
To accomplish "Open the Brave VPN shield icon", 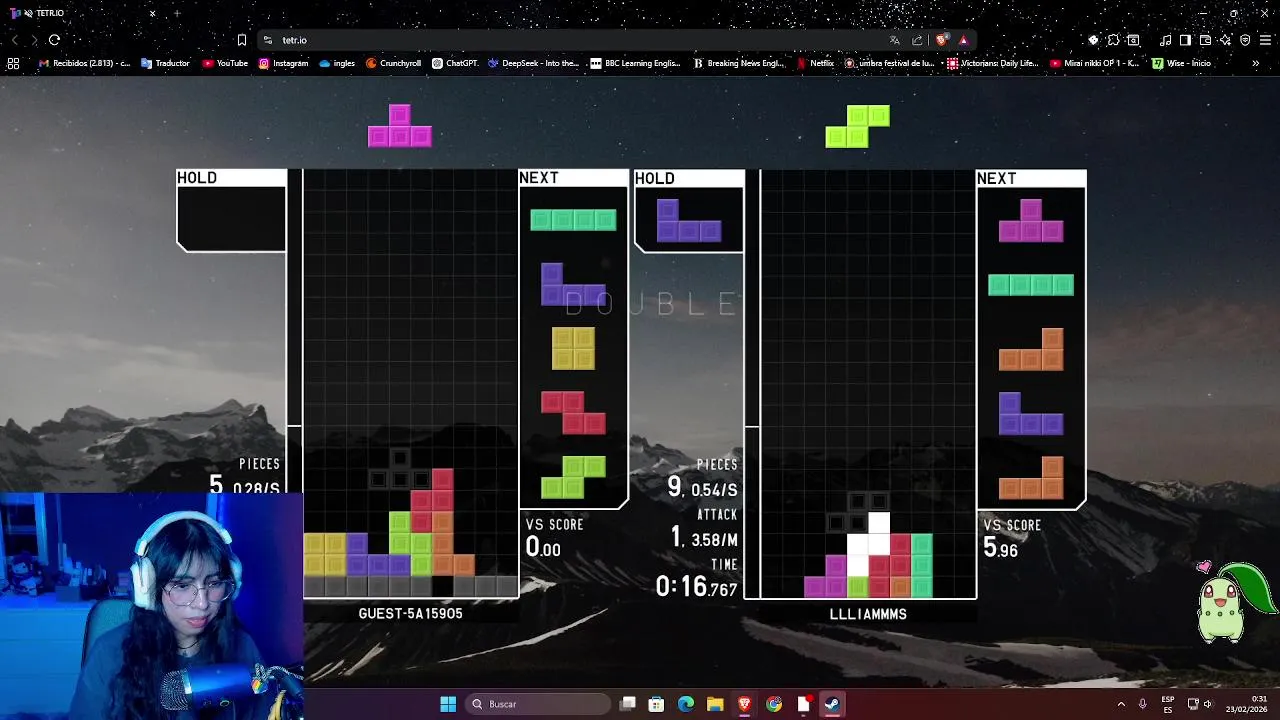I will pyautogui.click(x=1245, y=40).
